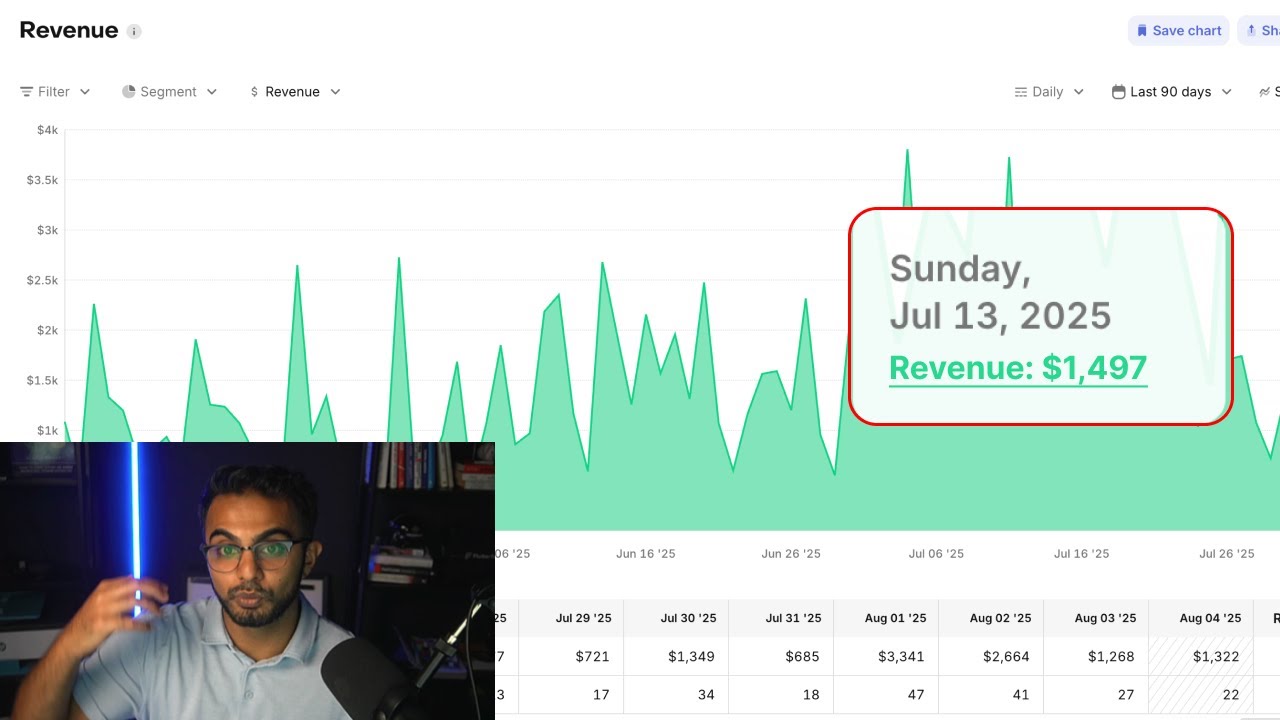This screenshot has height=720, width=1280.
Task: Click the dollar sign icon next to Revenue
Action: point(255,91)
